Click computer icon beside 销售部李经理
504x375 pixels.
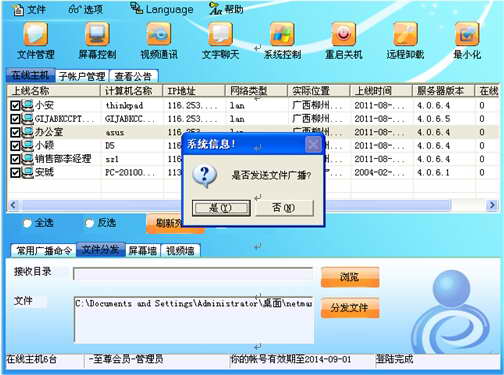(27, 159)
